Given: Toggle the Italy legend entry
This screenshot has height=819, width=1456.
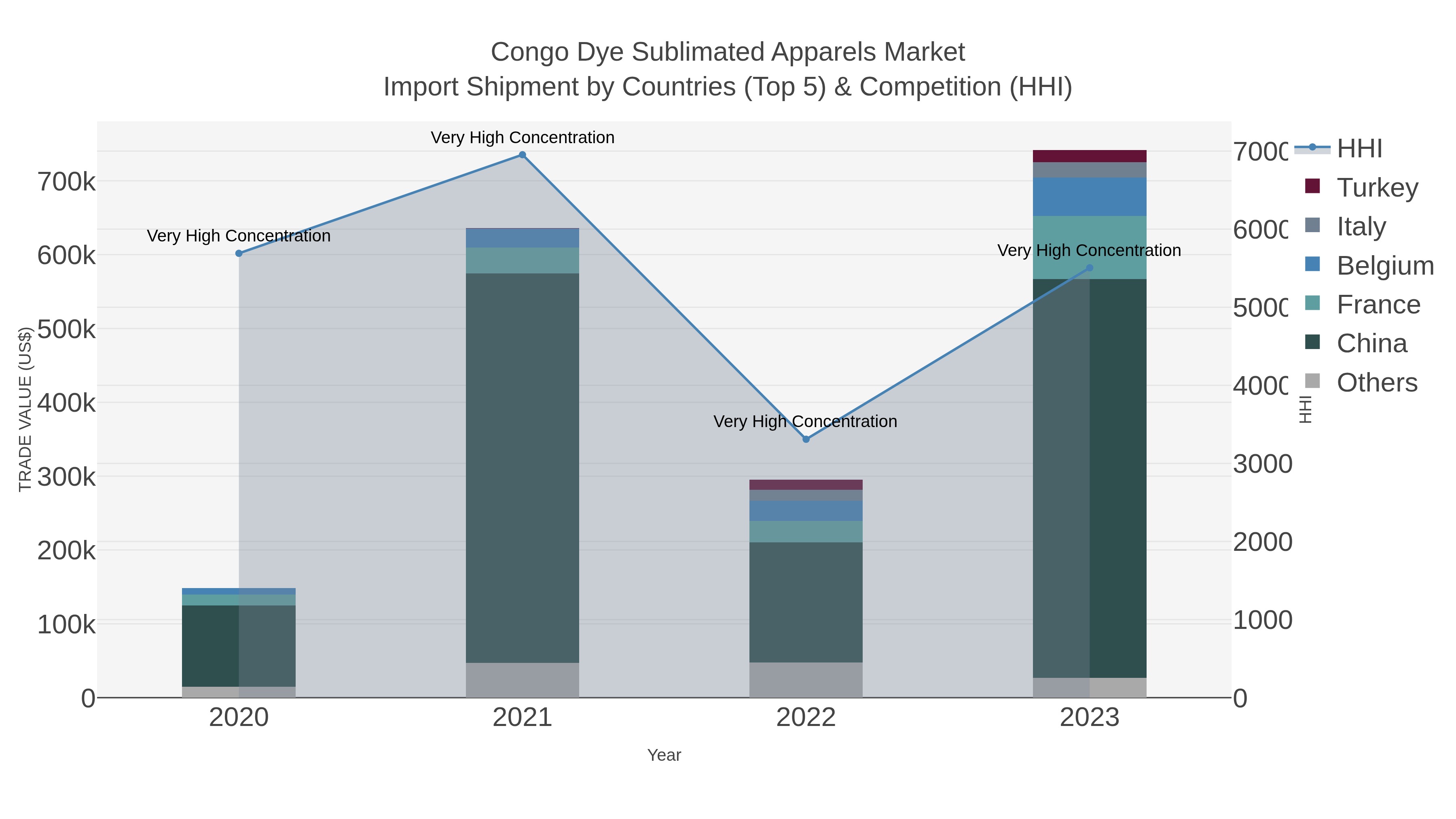Looking at the screenshot, I should (1346, 226).
